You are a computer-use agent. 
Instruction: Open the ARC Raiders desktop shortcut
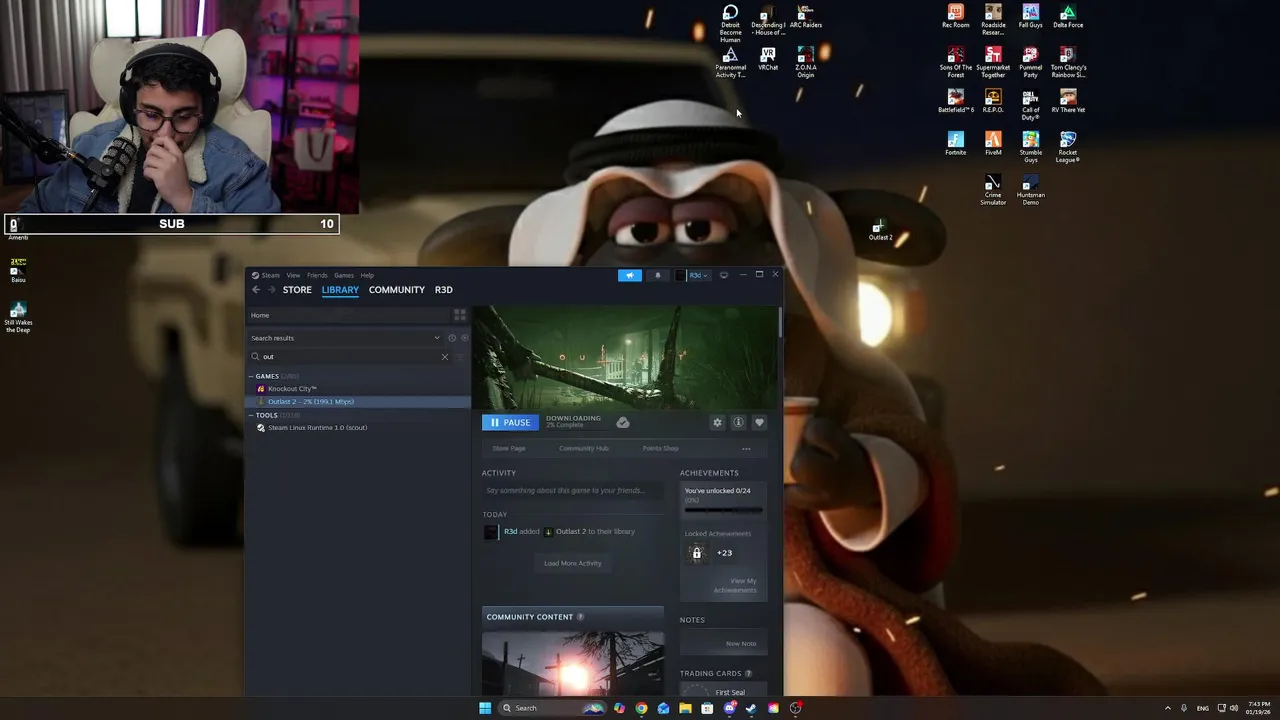pos(806,16)
